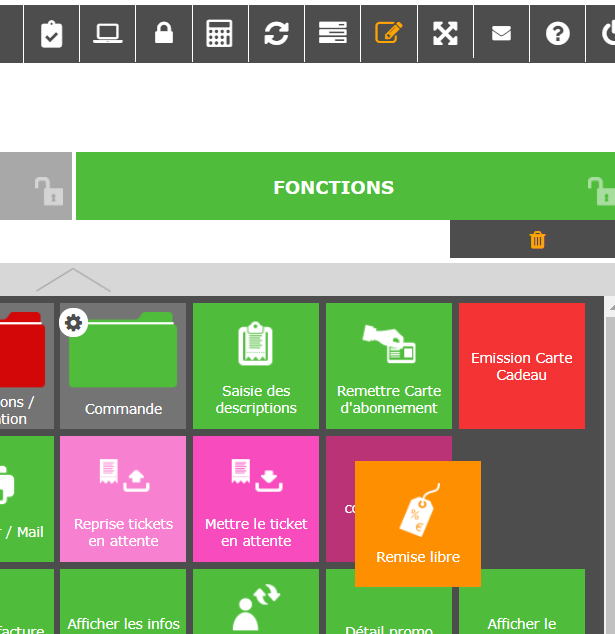Click the function grid vertical scrollbar
Image resolution: width=615 pixels, height=634 pixels.
tap(610, 450)
